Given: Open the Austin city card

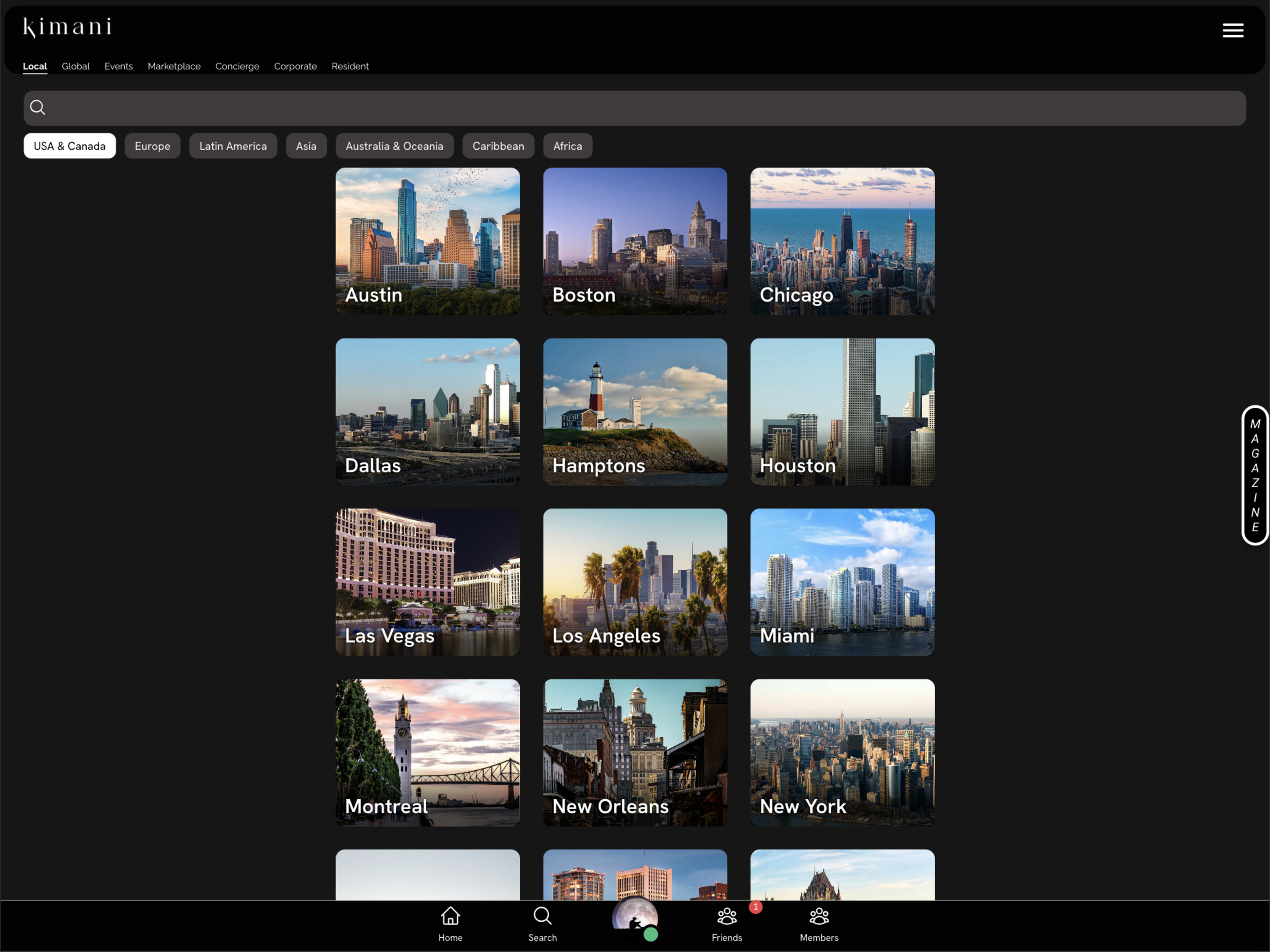Looking at the screenshot, I should click(x=428, y=241).
